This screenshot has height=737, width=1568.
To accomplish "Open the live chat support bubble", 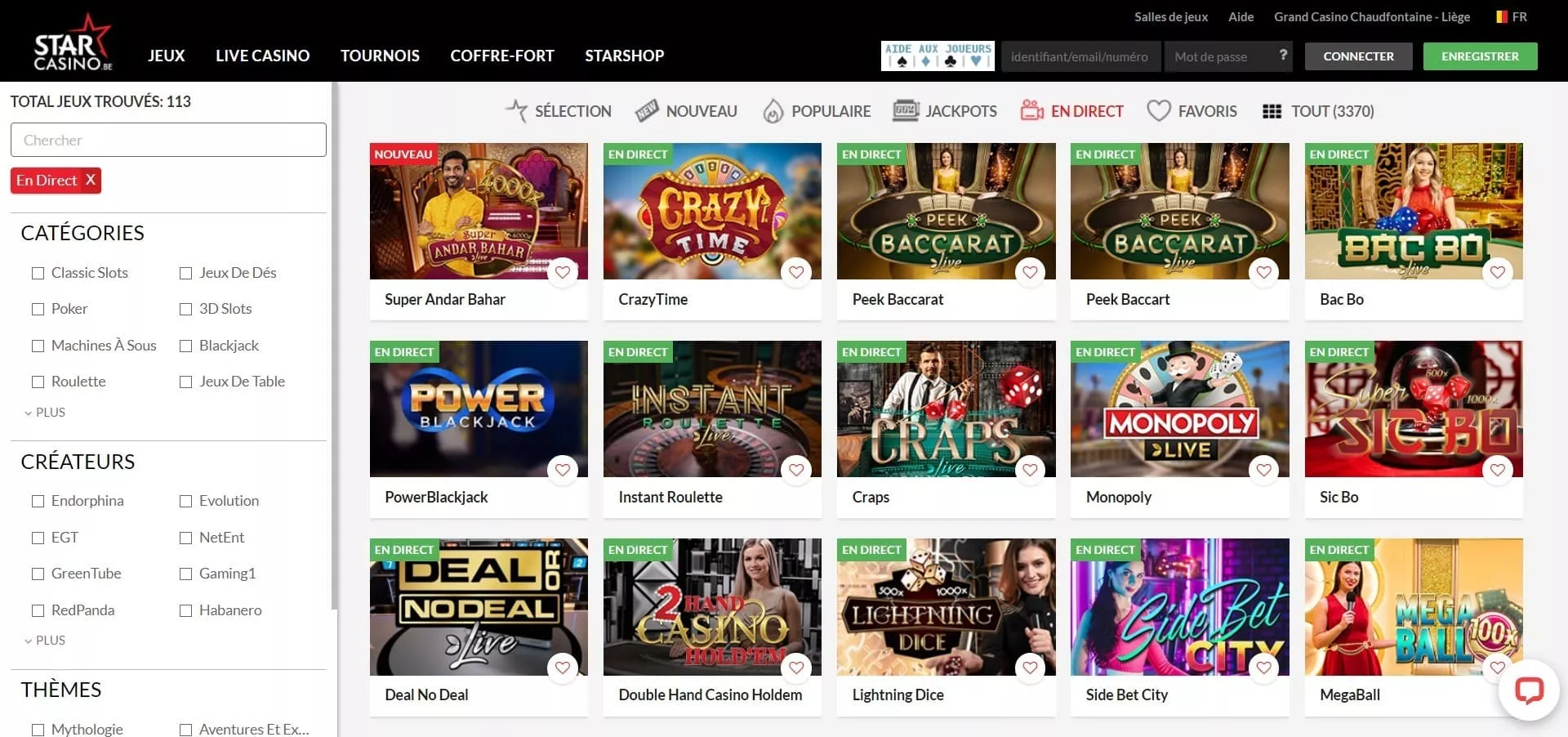I will (x=1529, y=690).
